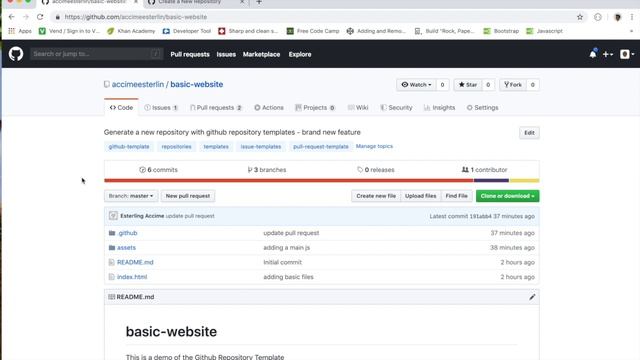Open the GitHub home logo
640x360 pixels.
coord(16,54)
